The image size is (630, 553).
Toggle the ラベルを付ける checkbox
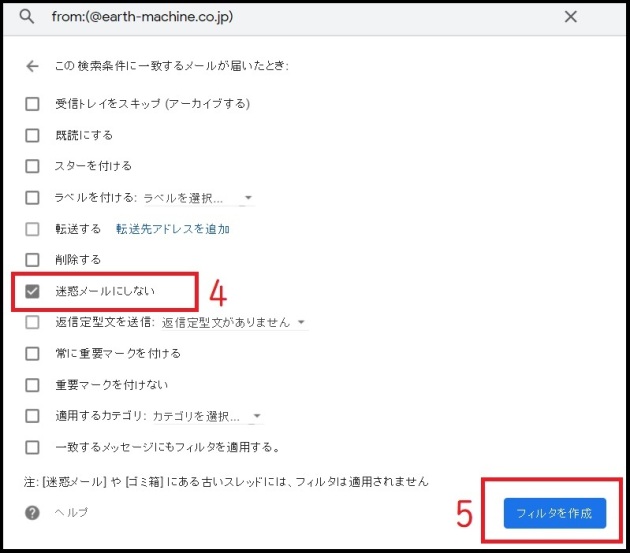click(32, 197)
